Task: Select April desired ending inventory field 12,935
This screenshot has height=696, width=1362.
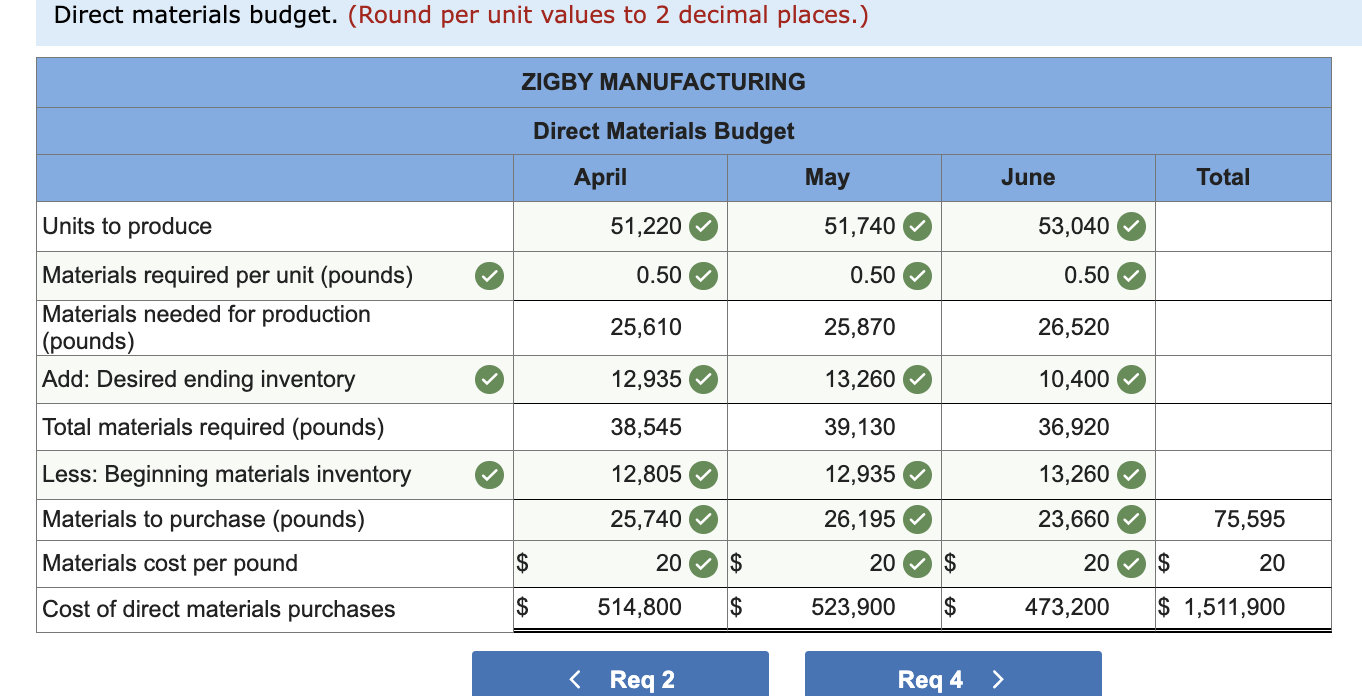Action: coord(620,379)
